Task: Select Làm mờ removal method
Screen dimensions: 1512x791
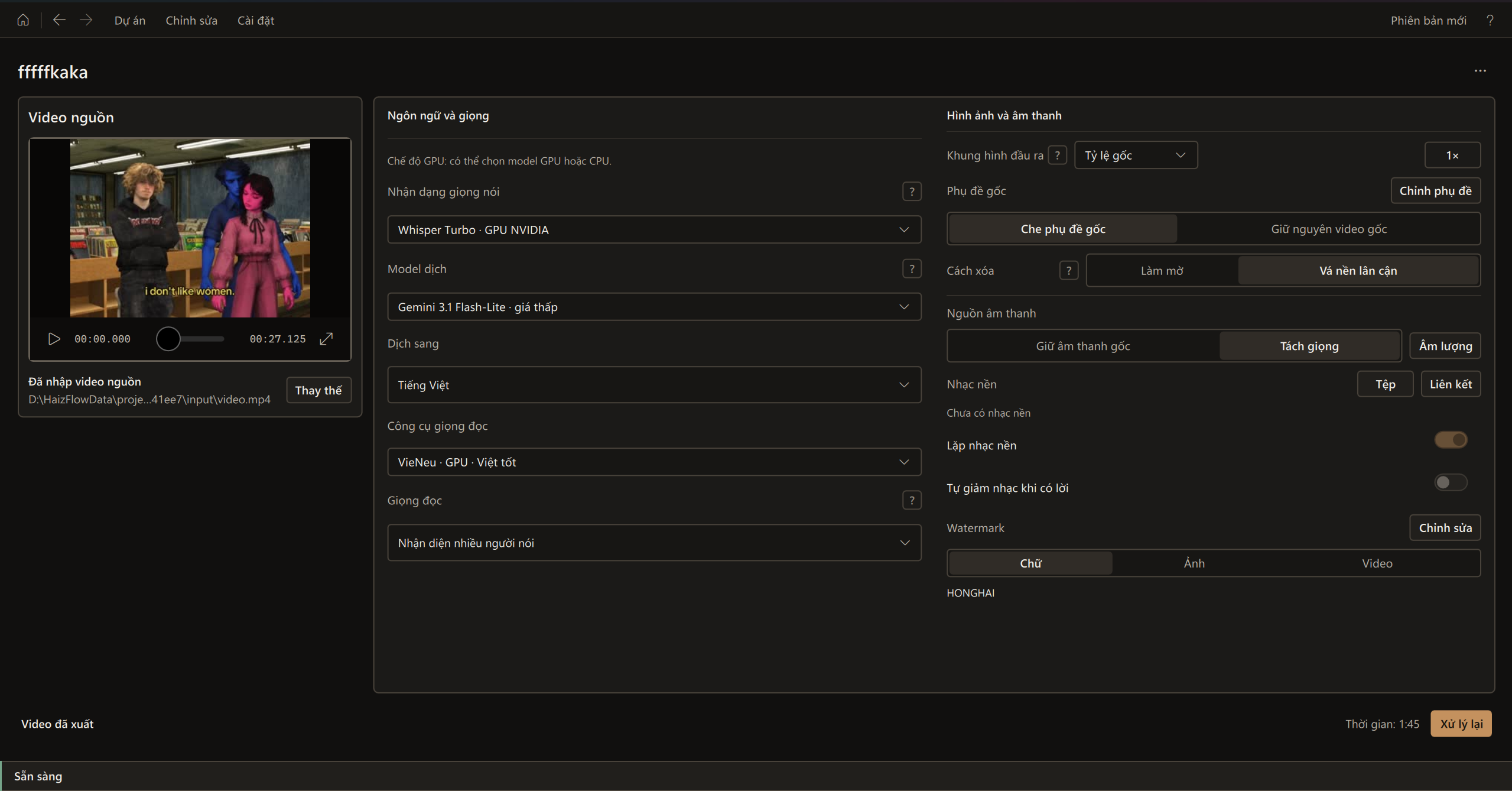Action: point(1162,271)
